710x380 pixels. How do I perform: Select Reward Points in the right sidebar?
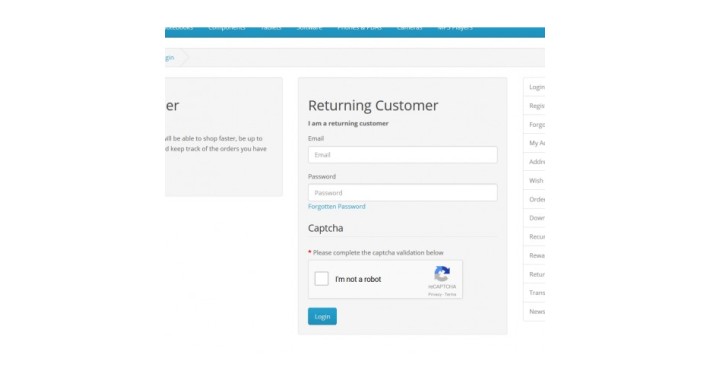pos(534,255)
